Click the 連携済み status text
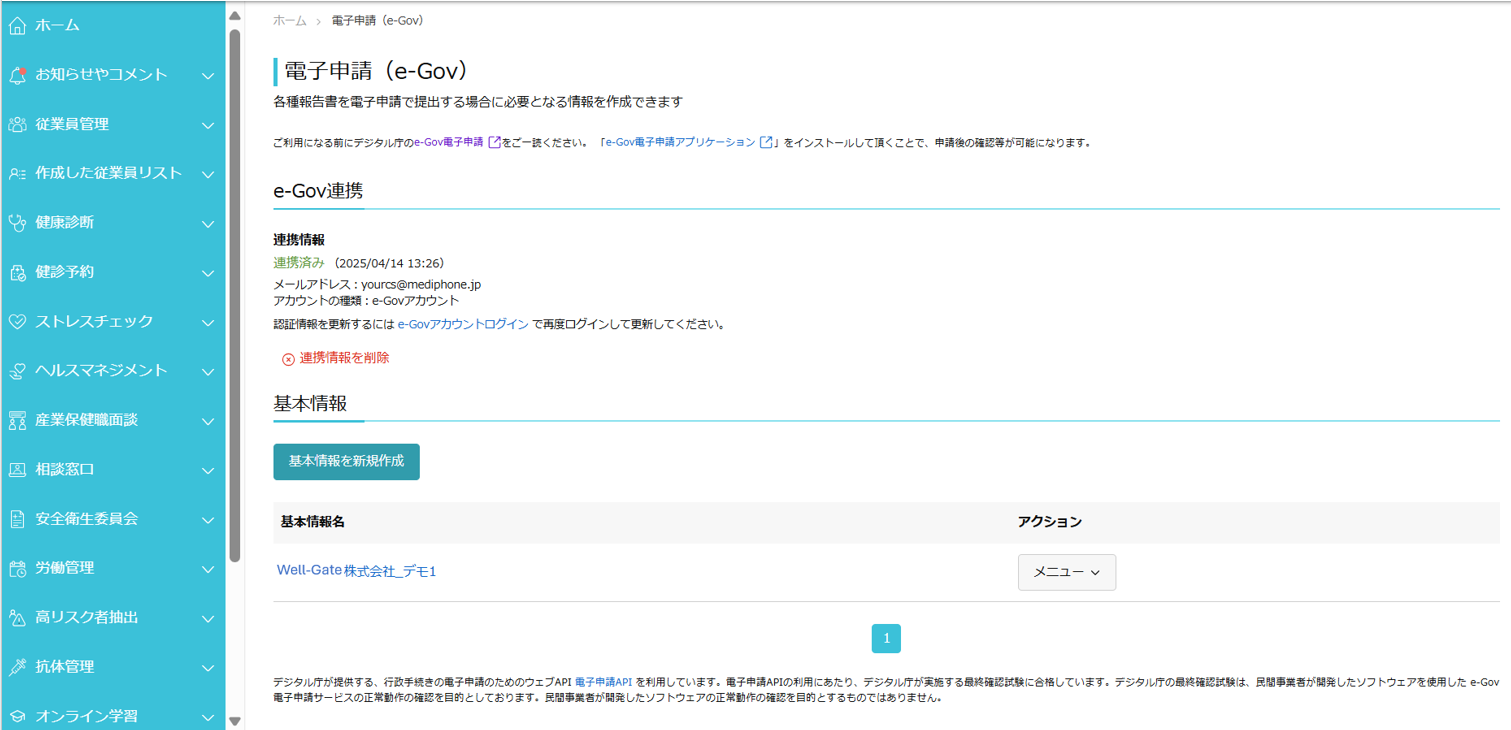Image resolution: width=1511 pixels, height=730 pixels. 299,263
